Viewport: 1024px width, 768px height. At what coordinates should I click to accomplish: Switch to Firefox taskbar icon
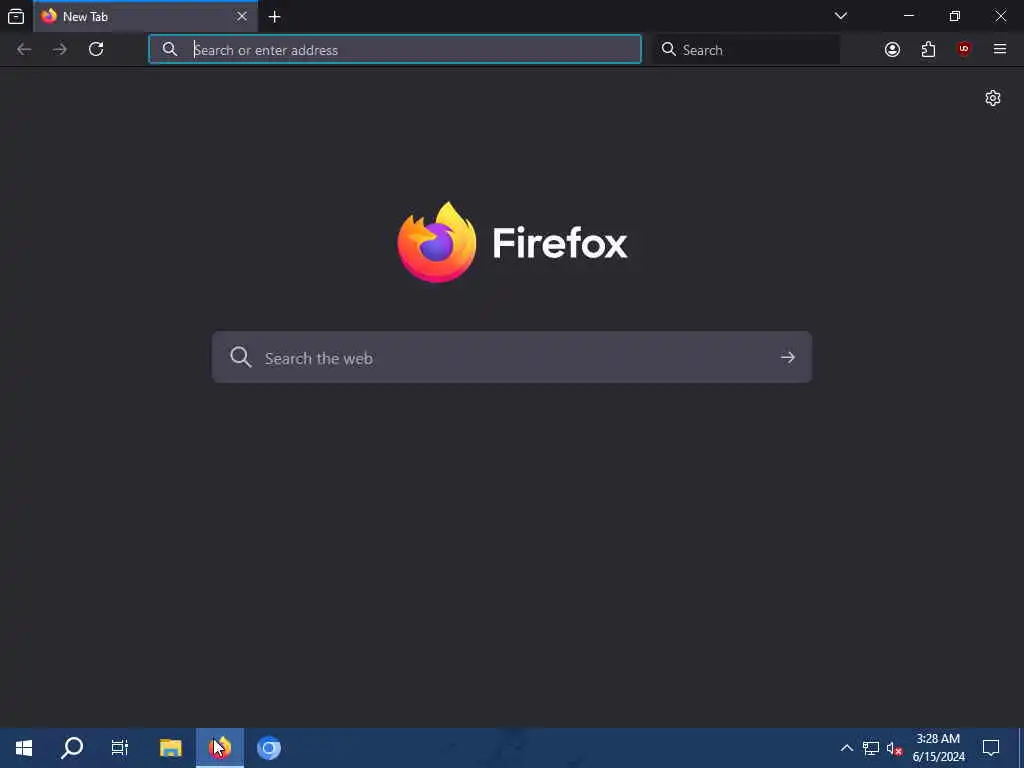220,748
